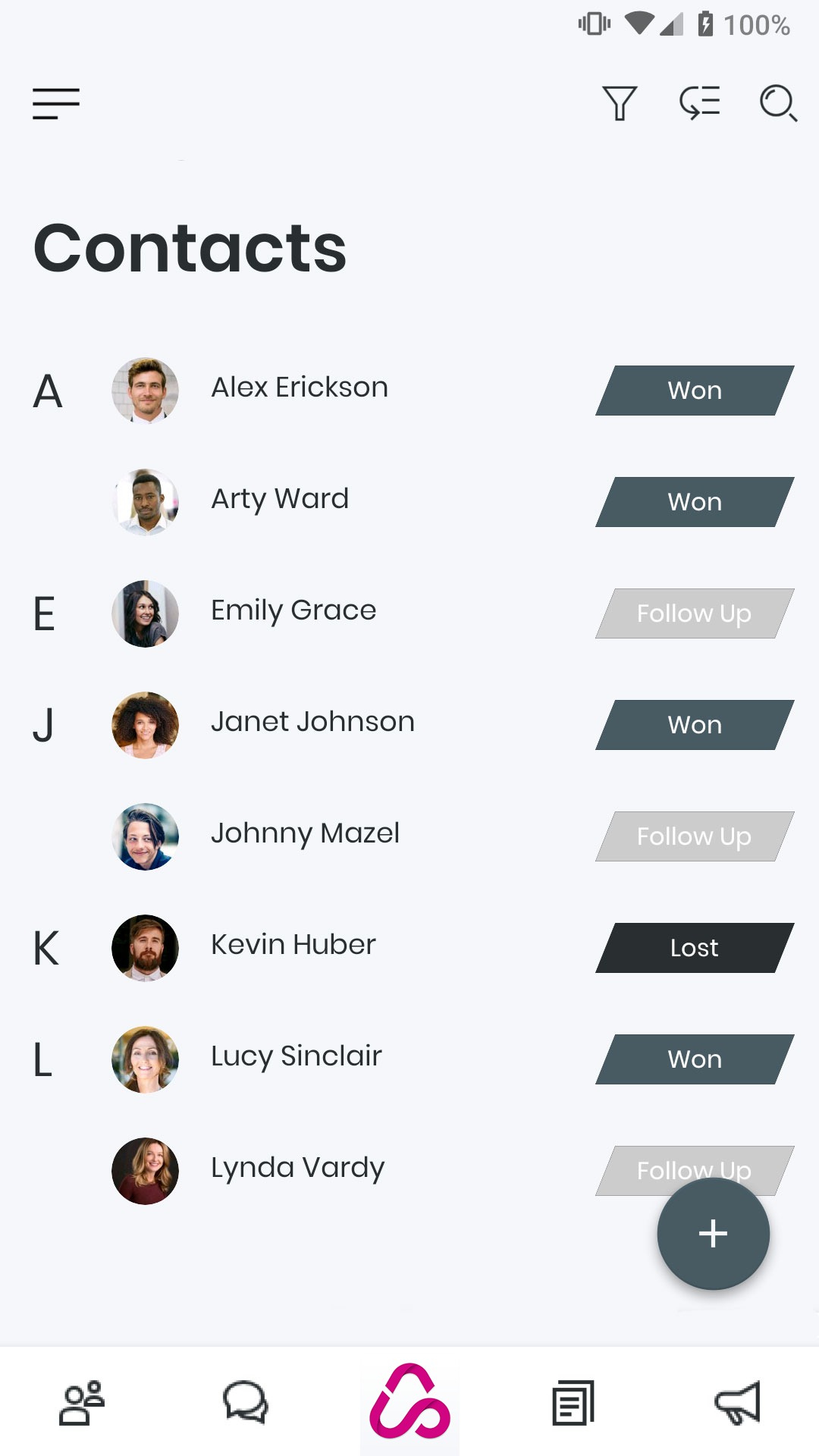Switch to the Contacts people tab

click(x=82, y=1403)
